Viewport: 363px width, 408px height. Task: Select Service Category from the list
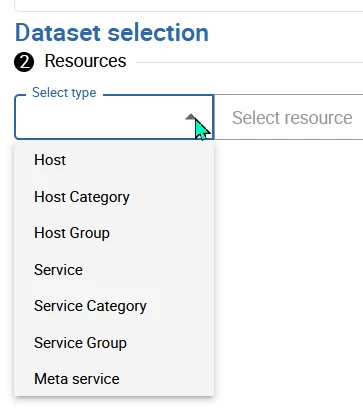pyautogui.click(x=114, y=306)
